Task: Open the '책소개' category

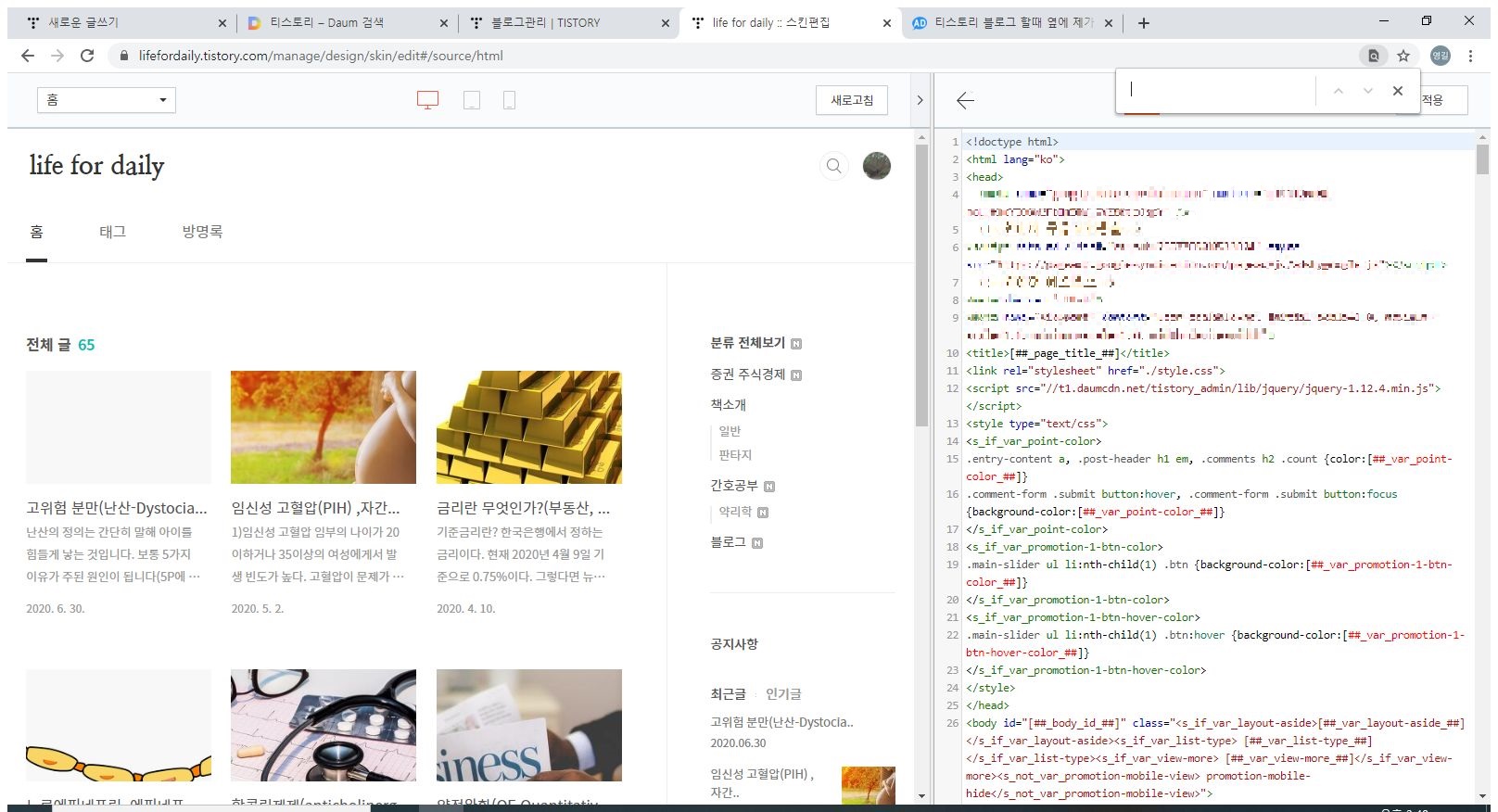Action: click(x=728, y=405)
